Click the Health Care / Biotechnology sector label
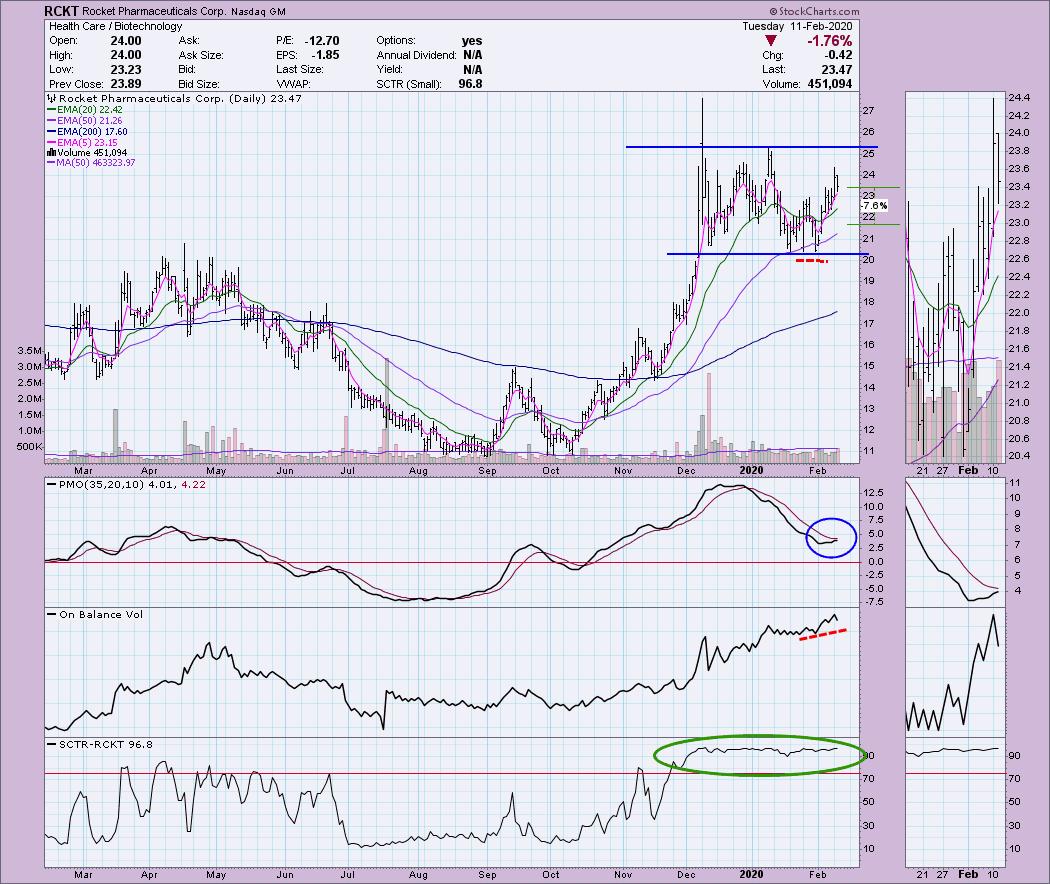The image size is (1050, 884). tap(115, 26)
